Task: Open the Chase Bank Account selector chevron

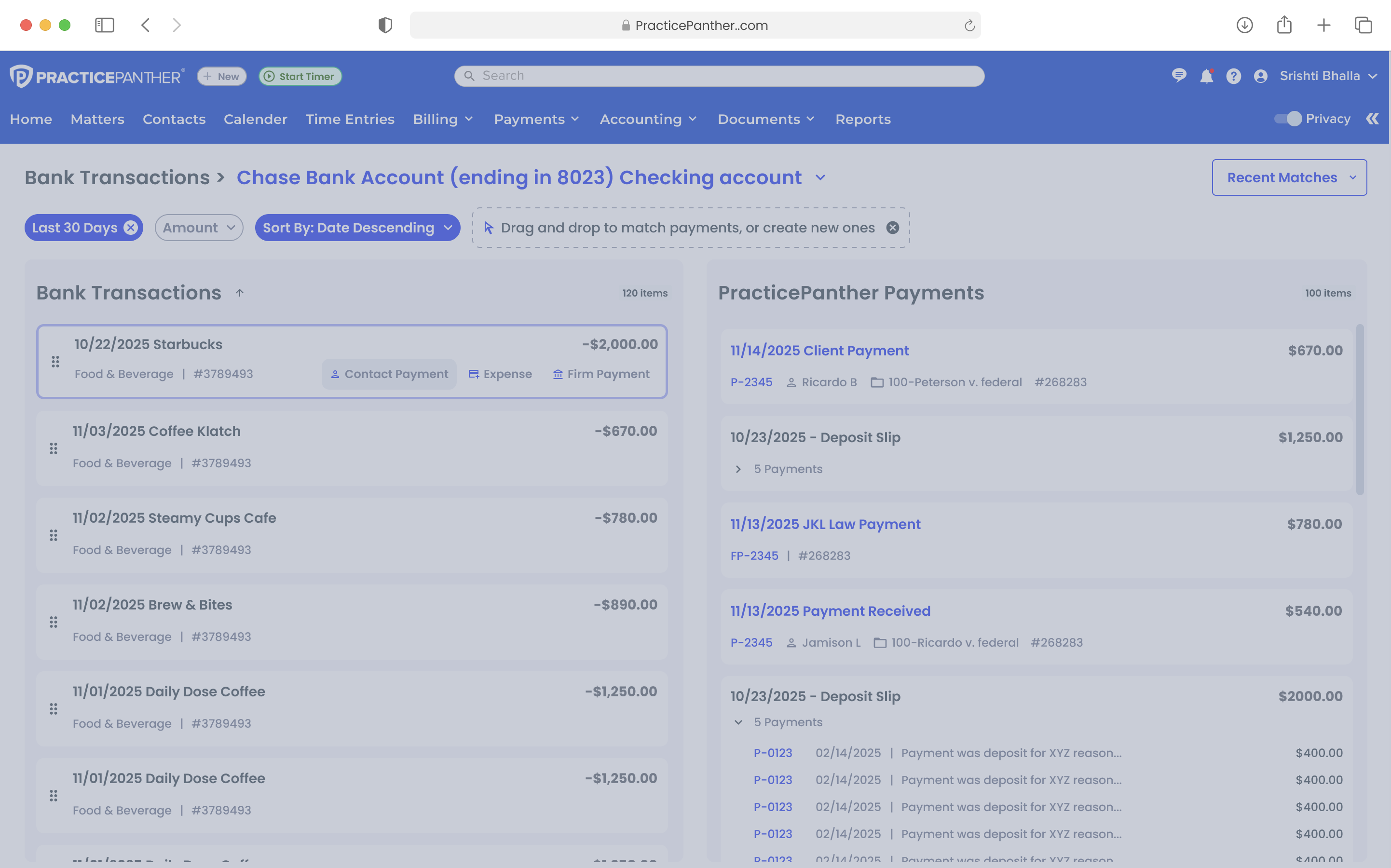Action: (x=820, y=177)
